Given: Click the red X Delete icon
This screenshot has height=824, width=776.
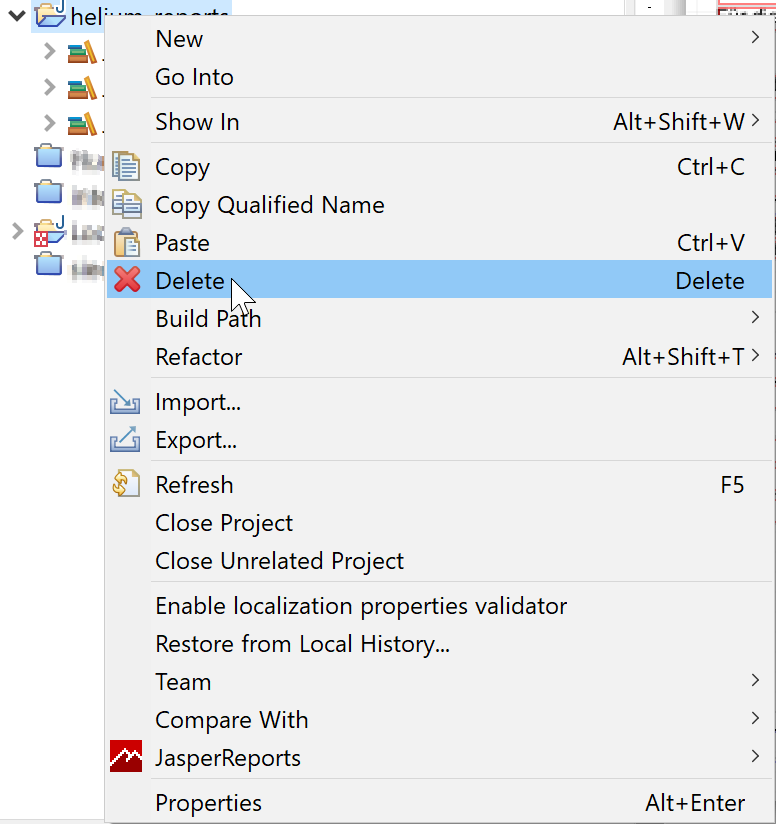Looking at the screenshot, I should 126,281.
